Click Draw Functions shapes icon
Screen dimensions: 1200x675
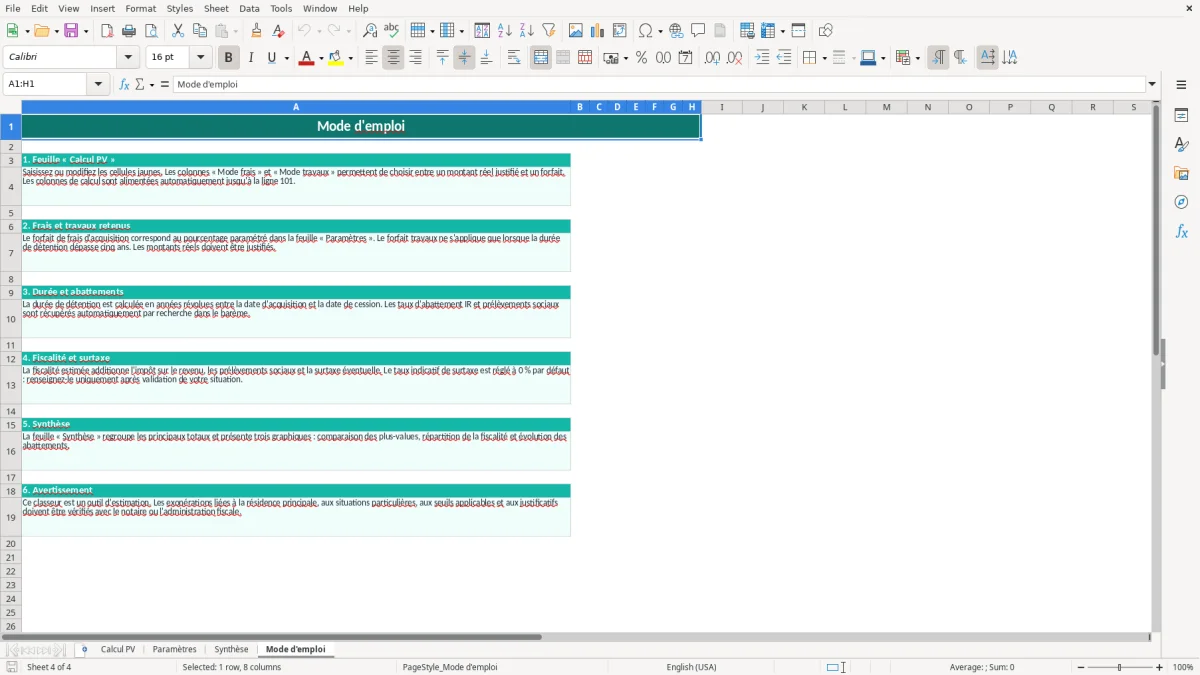(x=825, y=31)
